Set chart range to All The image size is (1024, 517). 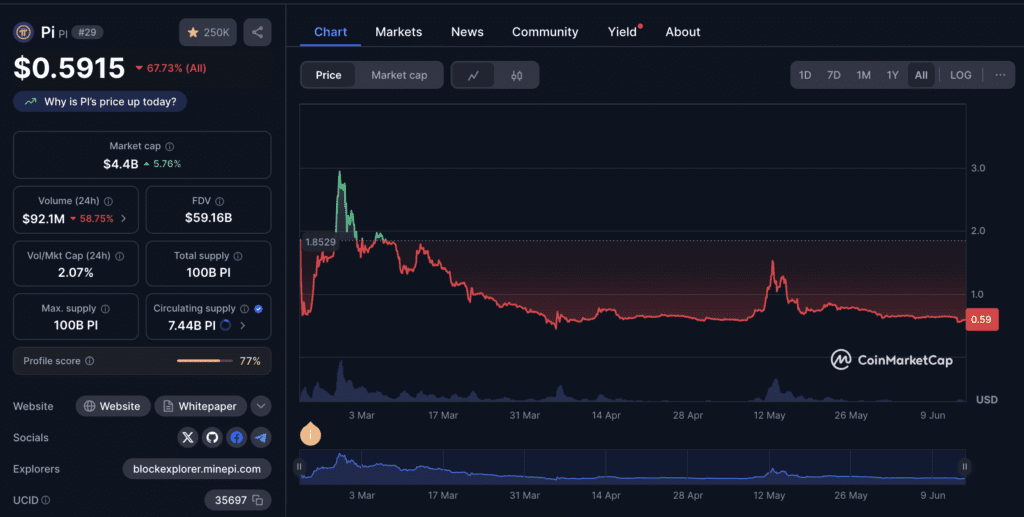pyautogui.click(x=921, y=75)
